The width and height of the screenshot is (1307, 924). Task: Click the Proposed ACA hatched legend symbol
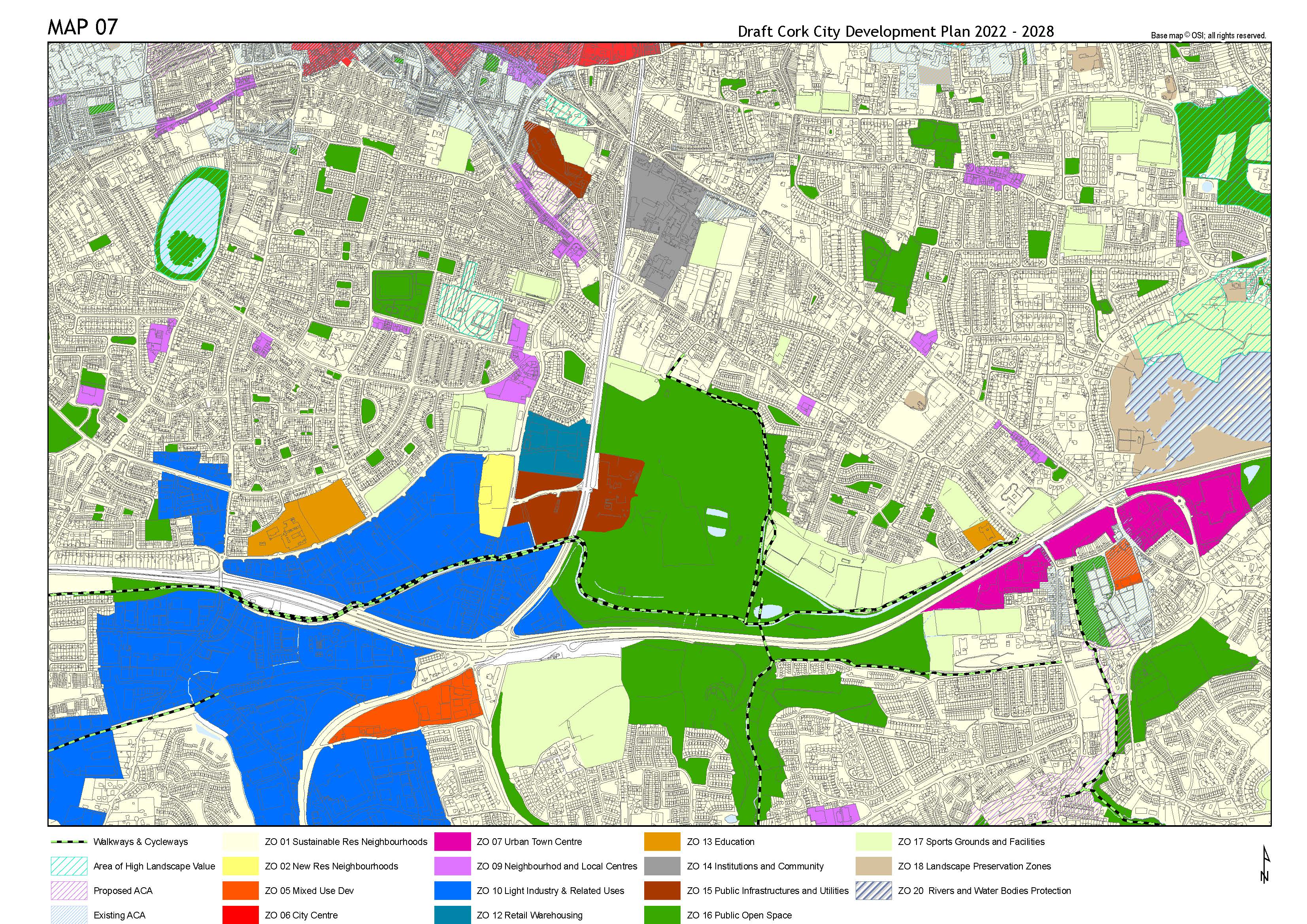point(68,890)
